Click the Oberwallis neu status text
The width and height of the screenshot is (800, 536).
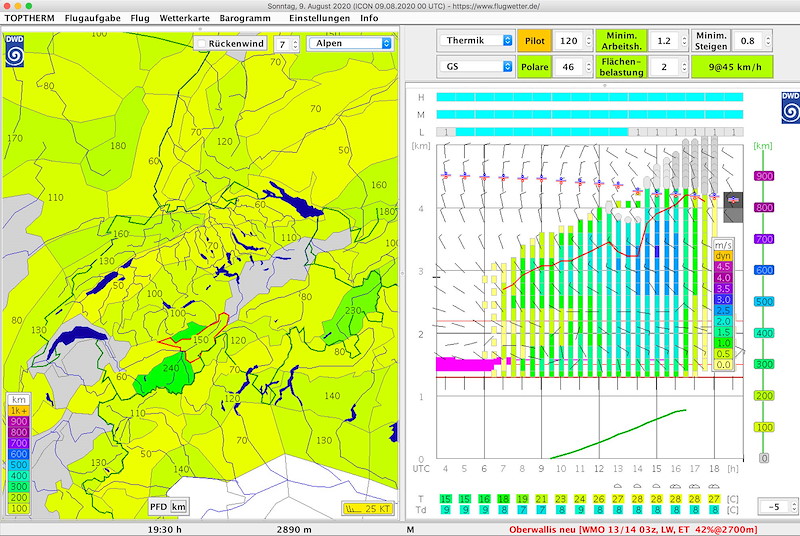[633, 529]
